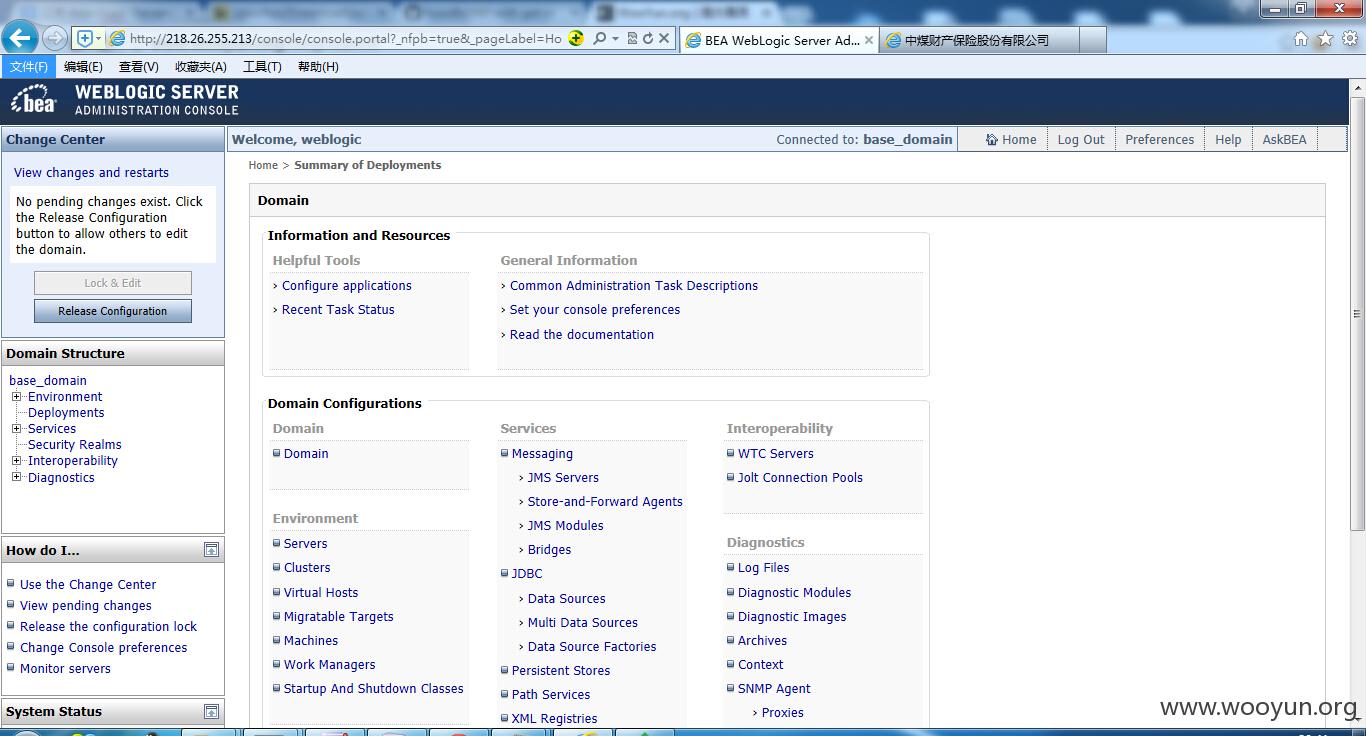Open Use the Change Center help link
Screen dimensions: 1366x736
point(88,584)
